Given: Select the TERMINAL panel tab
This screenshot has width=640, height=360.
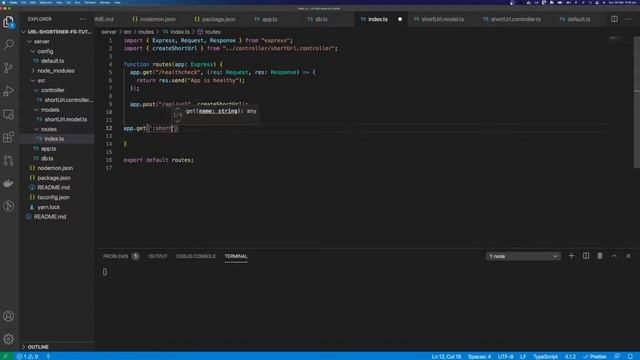Looking at the screenshot, I should click(236, 256).
